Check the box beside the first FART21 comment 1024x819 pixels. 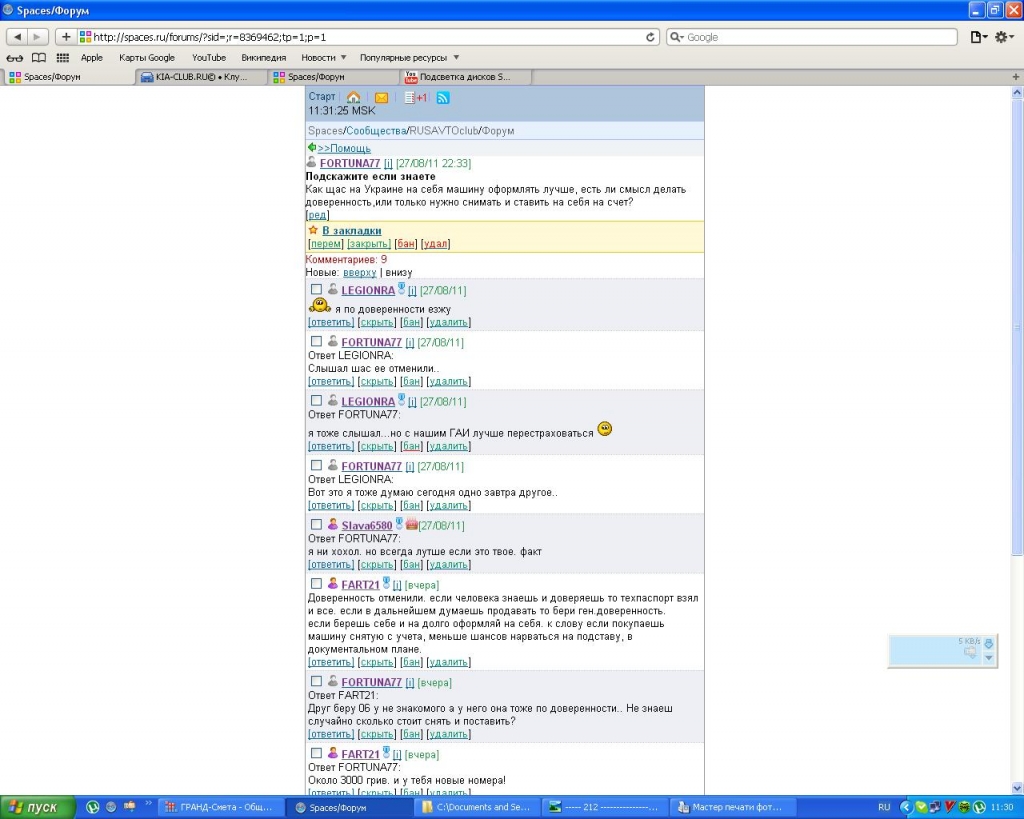pos(316,584)
